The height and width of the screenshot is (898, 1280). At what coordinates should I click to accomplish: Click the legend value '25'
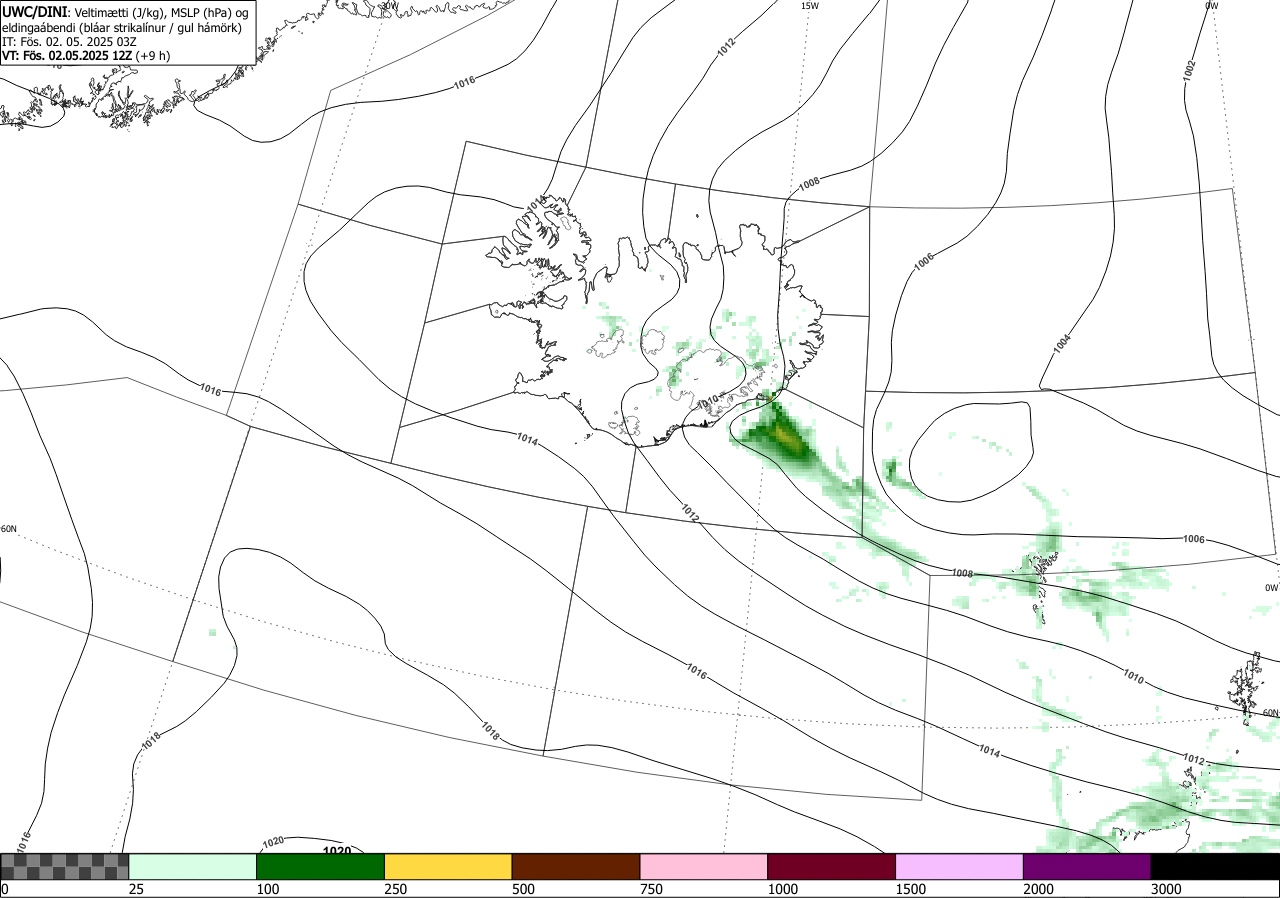136,889
